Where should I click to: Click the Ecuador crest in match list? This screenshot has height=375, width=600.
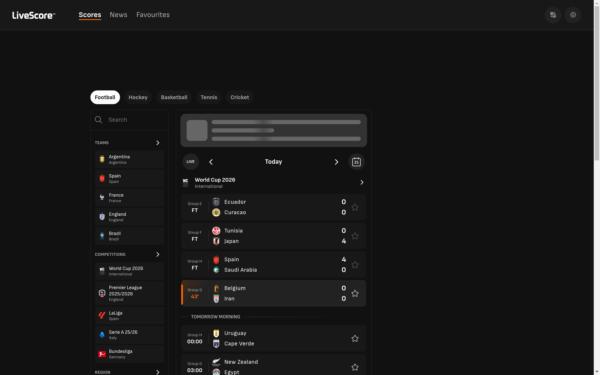tap(216, 202)
